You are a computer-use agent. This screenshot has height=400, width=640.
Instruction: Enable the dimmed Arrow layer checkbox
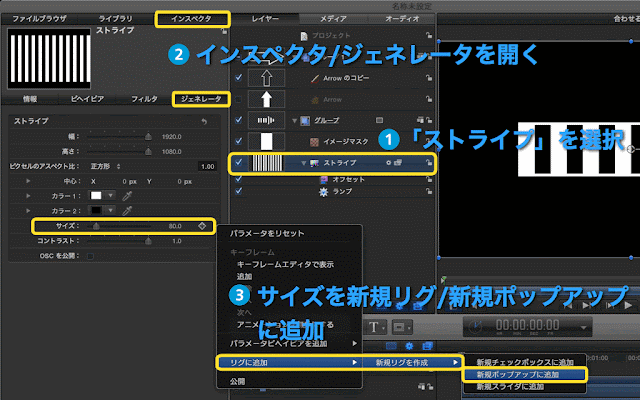tap(239, 99)
